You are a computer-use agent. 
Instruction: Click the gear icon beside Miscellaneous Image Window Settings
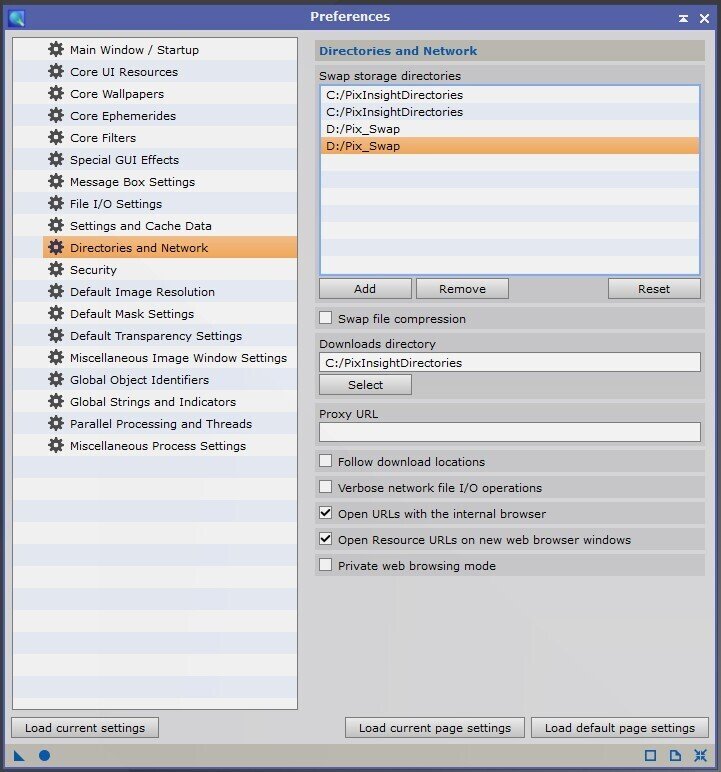[x=56, y=357]
